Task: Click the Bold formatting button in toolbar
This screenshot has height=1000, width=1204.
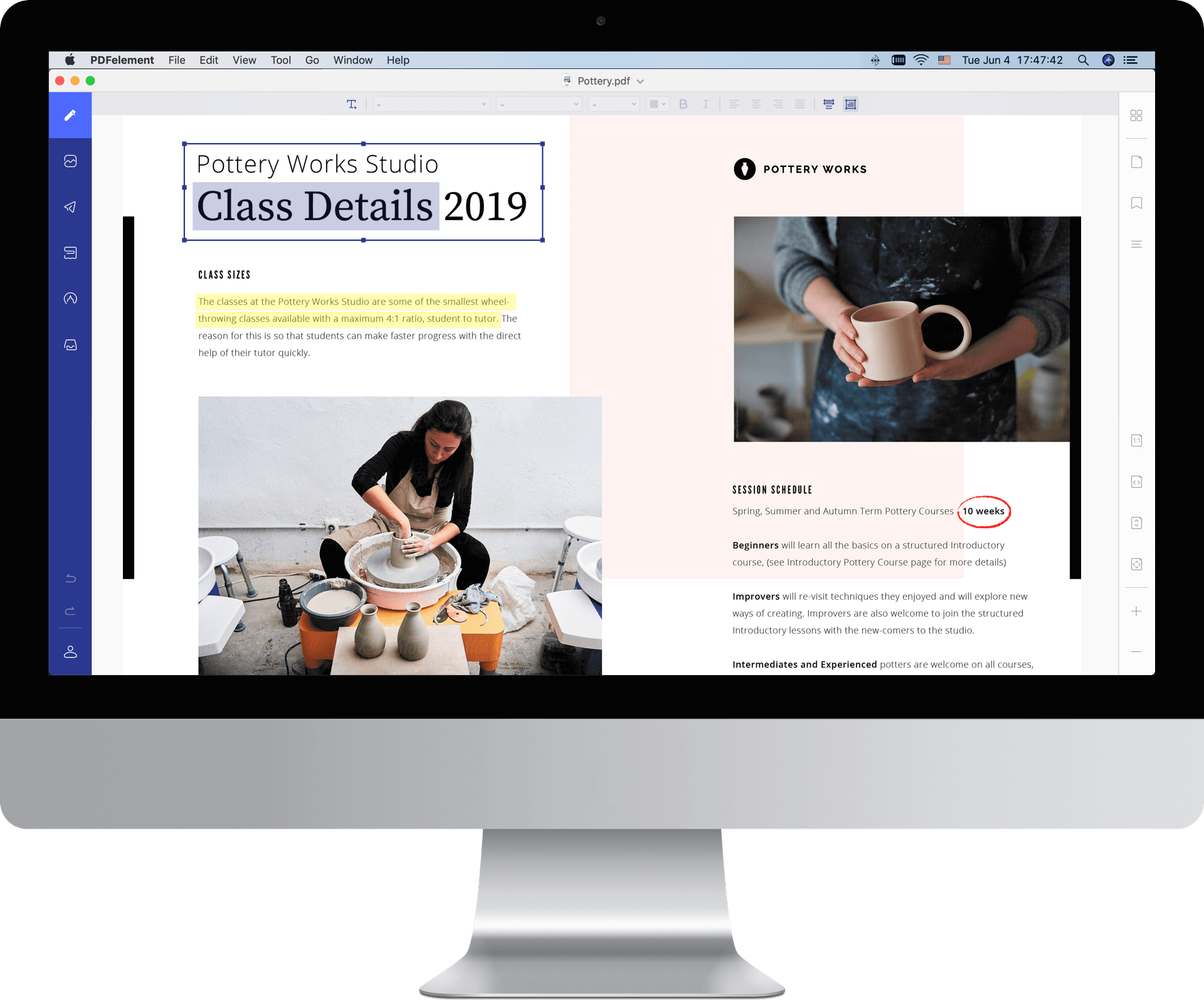Action: point(682,103)
